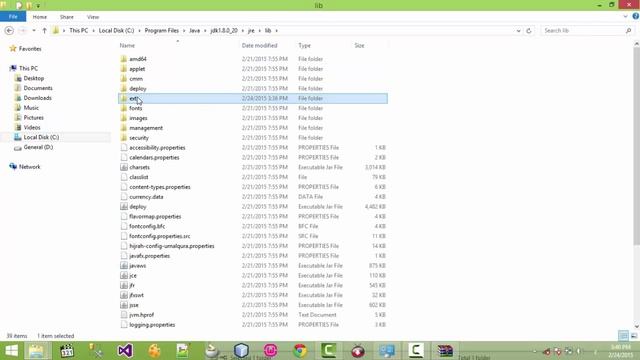
Task: Switch to details view layout icon
Action: click(623, 336)
